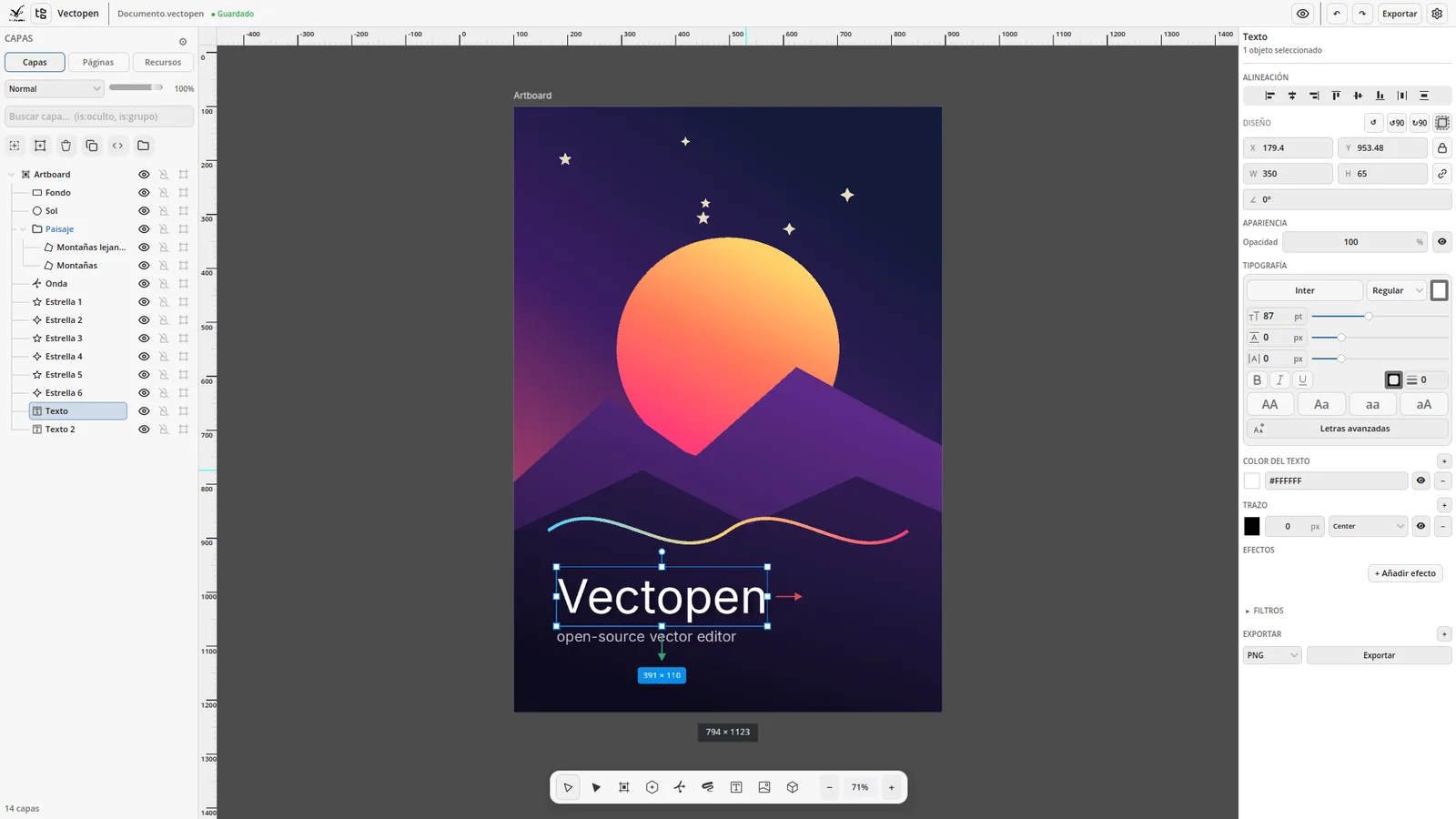
Task: Align selected object to the left
Action: (x=1269, y=96)
